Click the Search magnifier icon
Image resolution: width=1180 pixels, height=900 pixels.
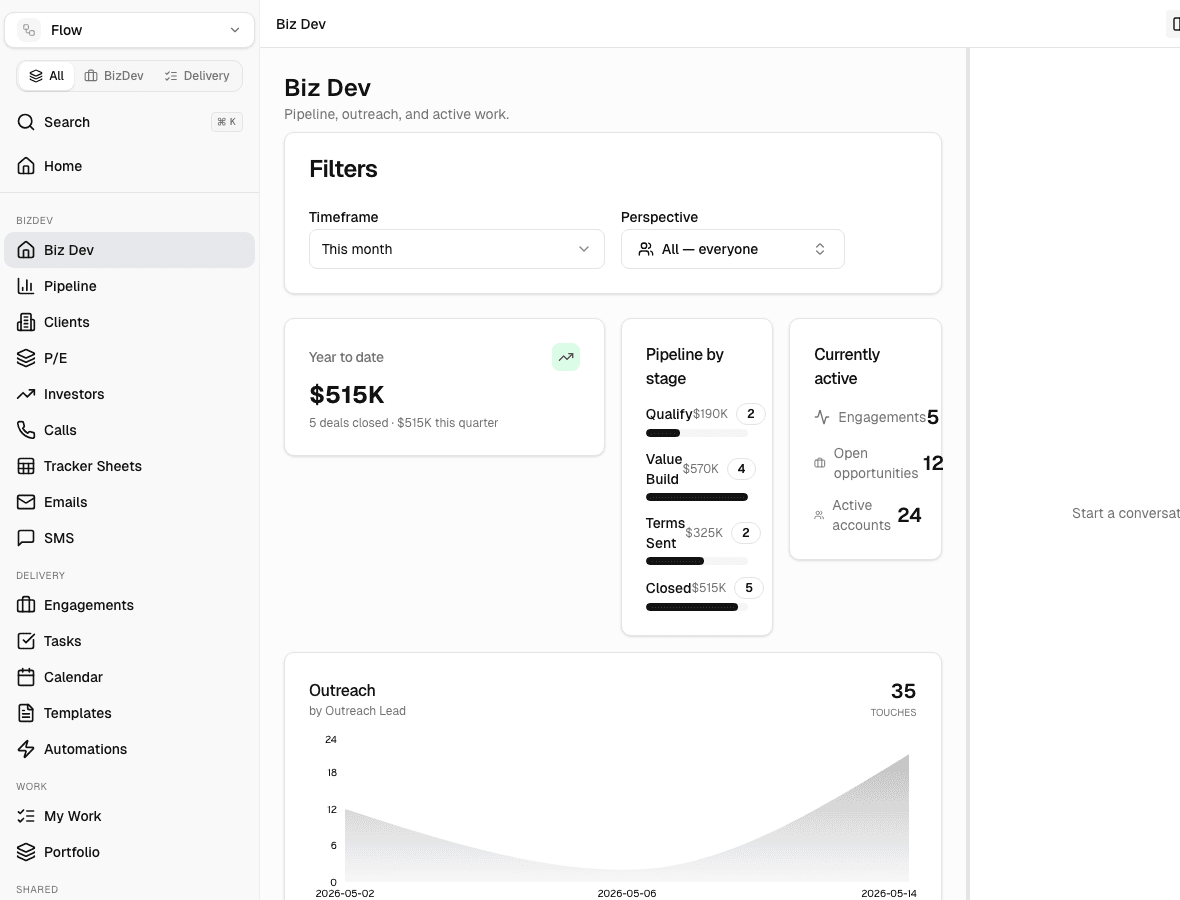[26, 122]
